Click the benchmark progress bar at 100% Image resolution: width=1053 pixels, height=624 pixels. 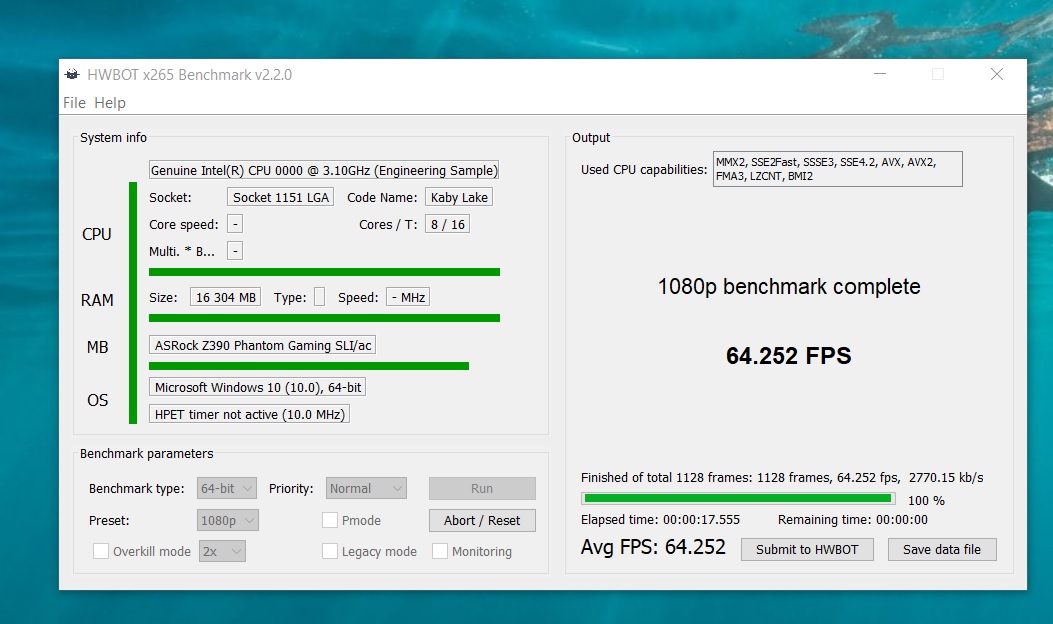[738, 498]
